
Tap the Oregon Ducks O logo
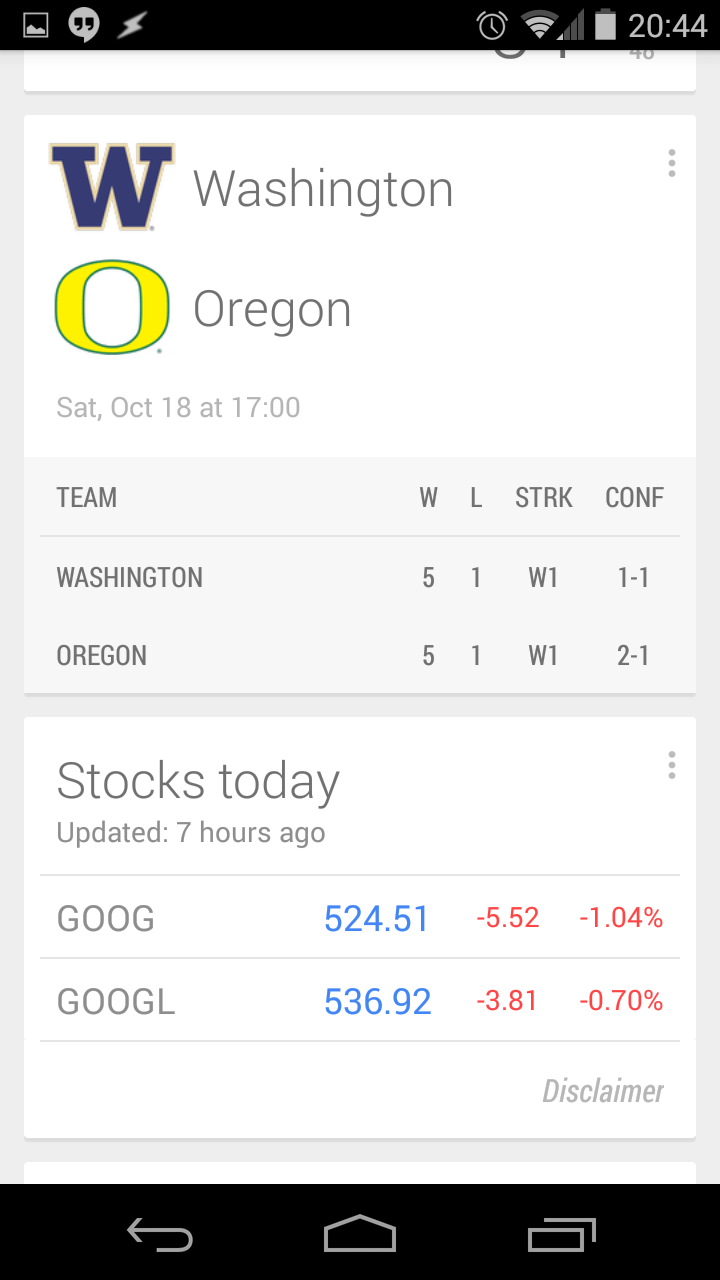pyautogui.click(x=111, y=307)
